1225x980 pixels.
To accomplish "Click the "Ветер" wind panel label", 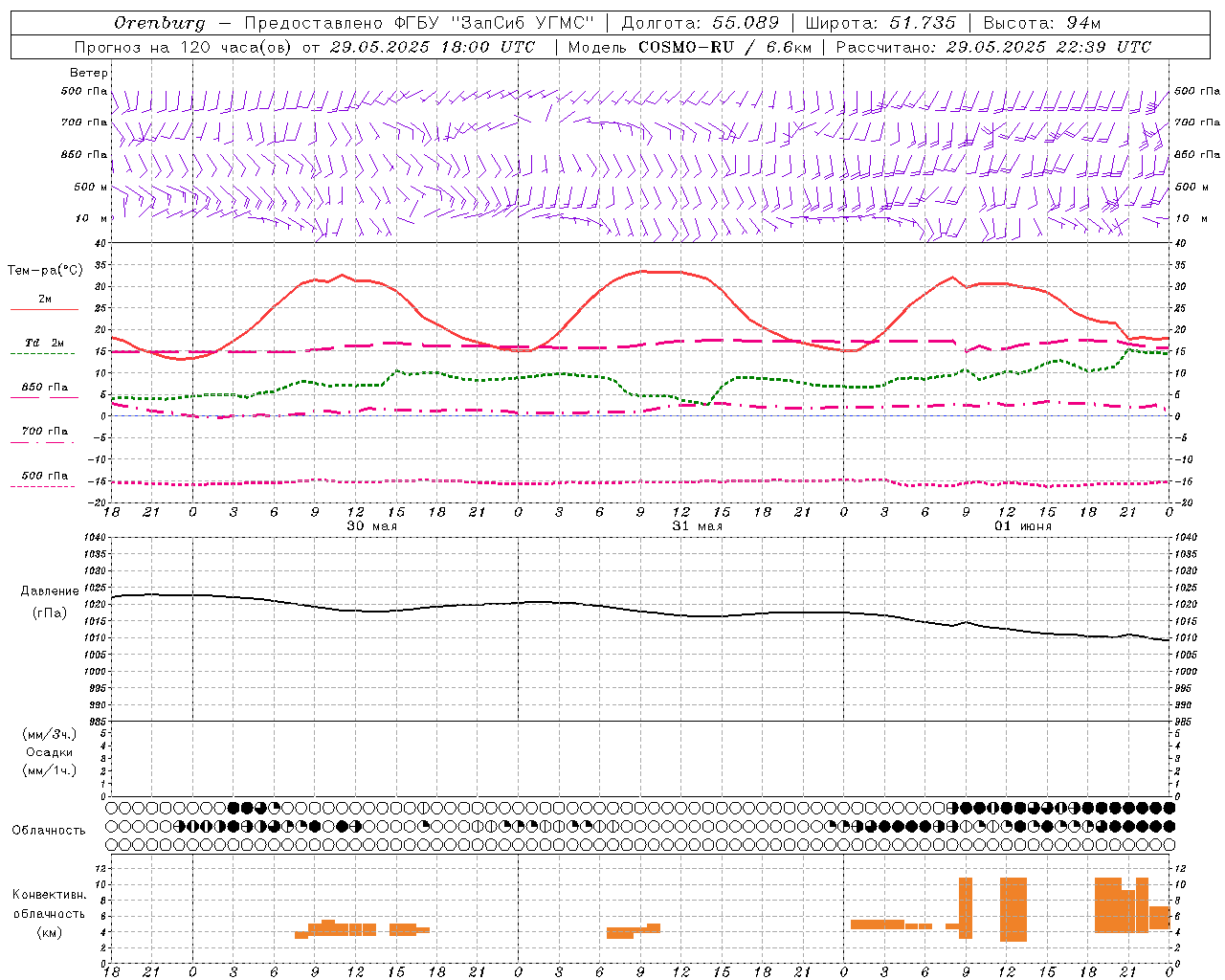I will [89, 73].
